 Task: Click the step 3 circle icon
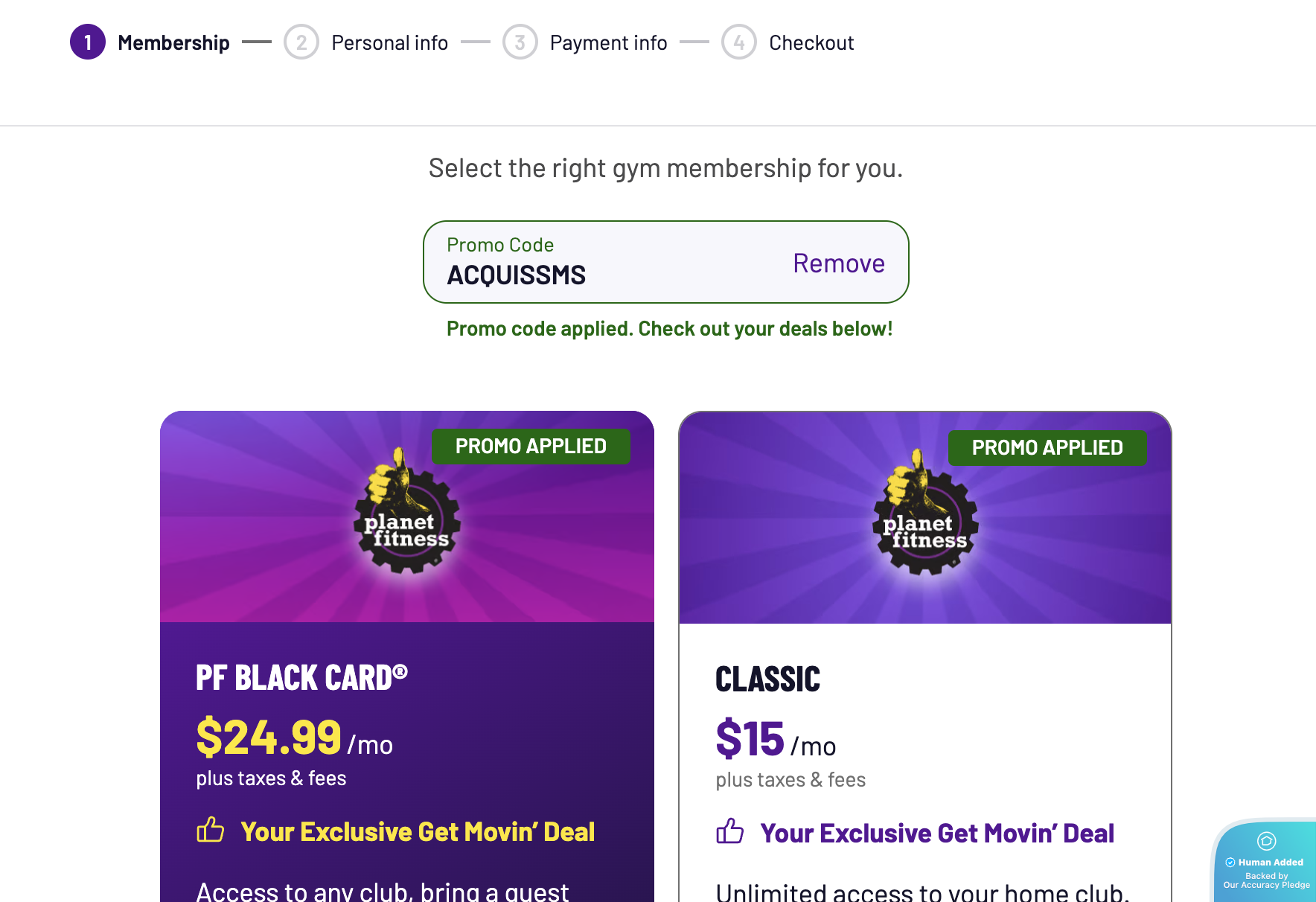[520, 42]
